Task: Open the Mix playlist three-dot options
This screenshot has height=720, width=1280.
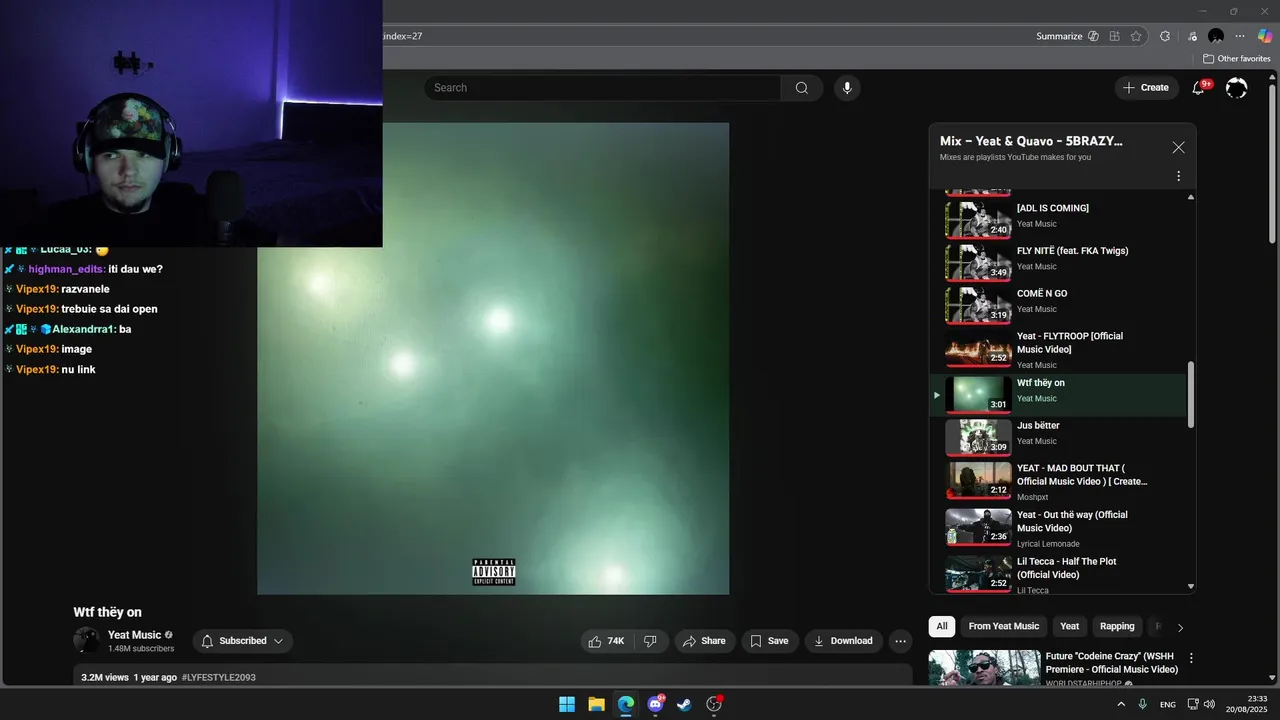Action: point(1178,176)
